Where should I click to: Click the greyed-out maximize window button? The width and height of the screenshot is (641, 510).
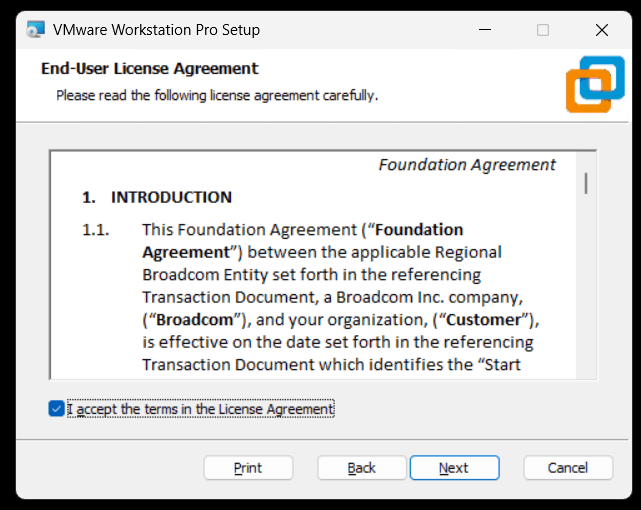pos(543,30)
